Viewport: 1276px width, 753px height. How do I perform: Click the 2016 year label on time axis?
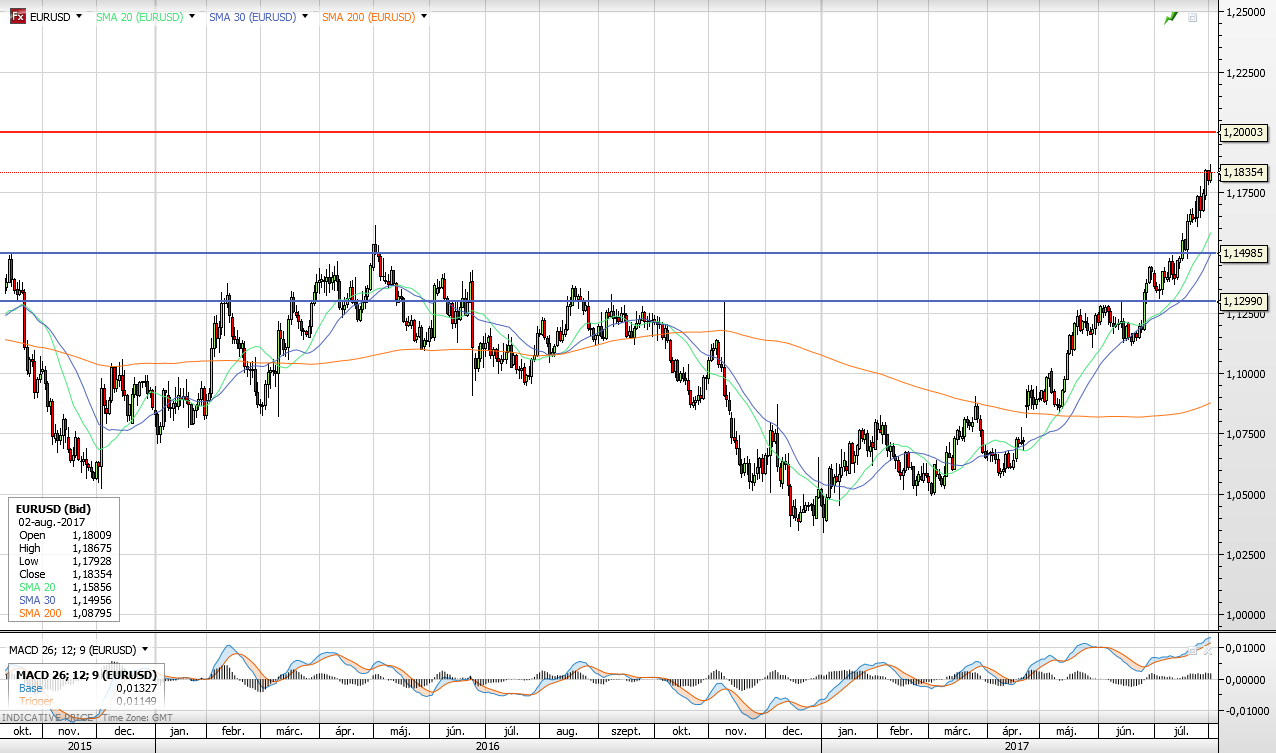click(488, 746)
